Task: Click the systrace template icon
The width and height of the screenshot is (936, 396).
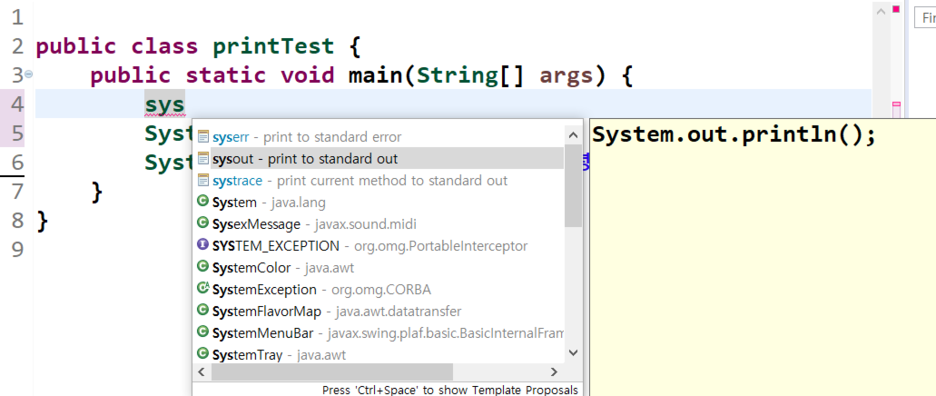Action: [x=203, y=180]
